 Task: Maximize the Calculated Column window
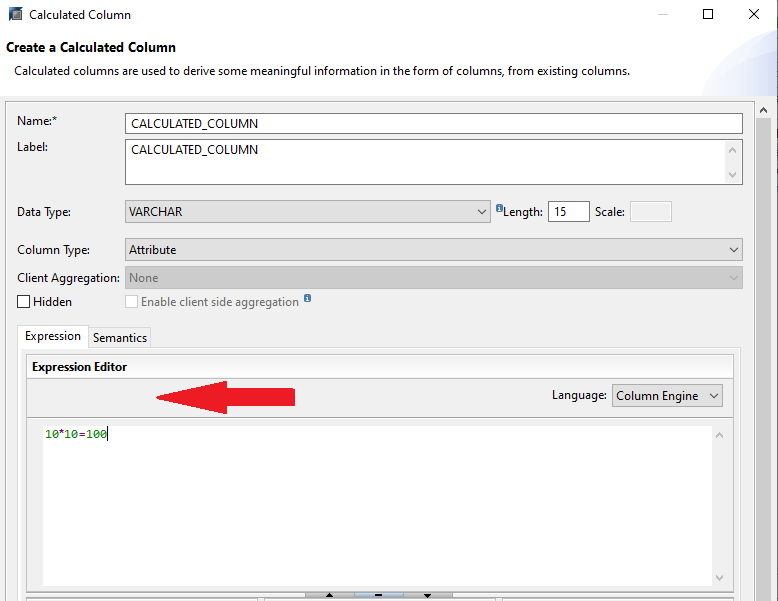(708, 14)
